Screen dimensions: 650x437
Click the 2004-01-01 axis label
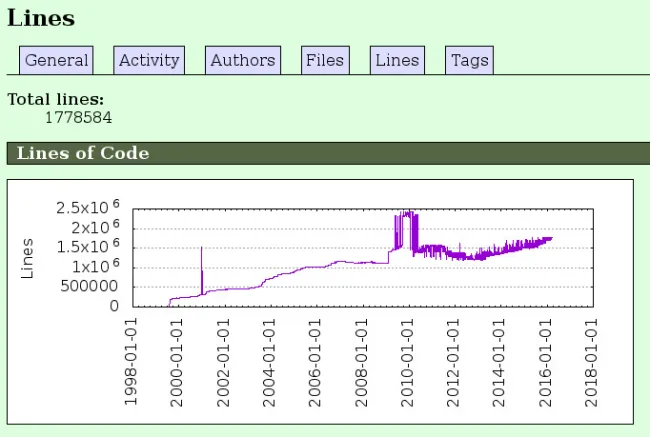point(269,363)
